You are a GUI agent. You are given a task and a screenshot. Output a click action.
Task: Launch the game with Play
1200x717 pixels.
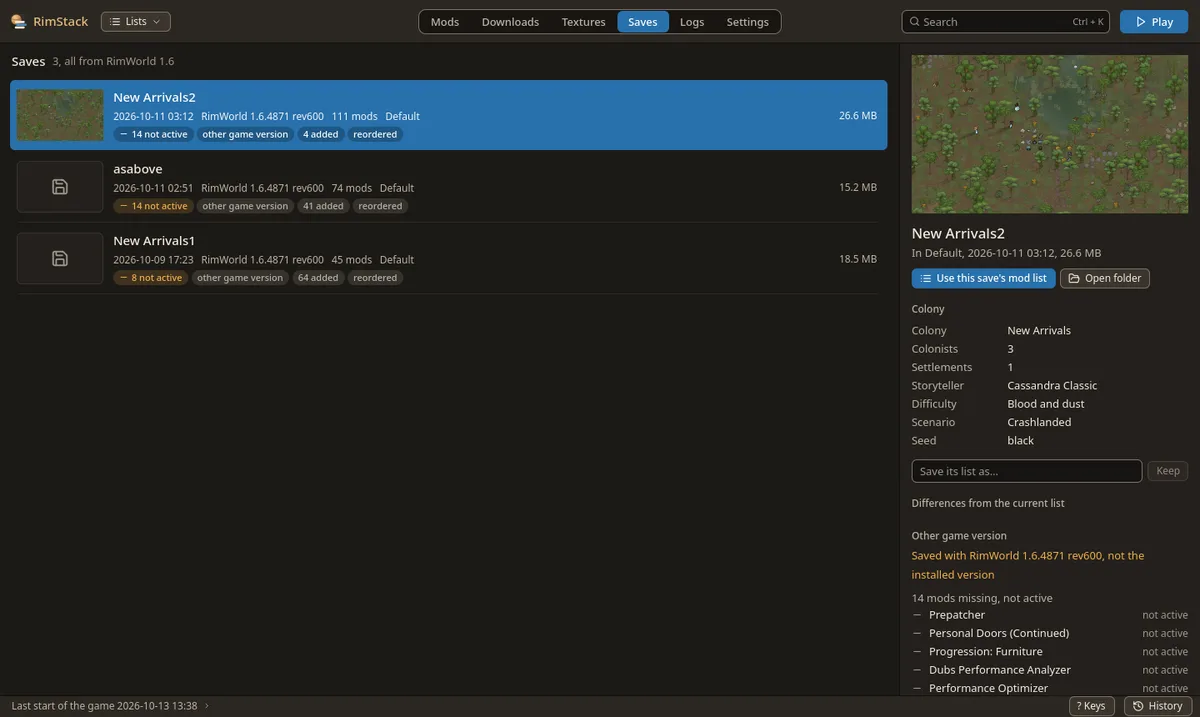pyautogui.click(x=1154, y=21)
